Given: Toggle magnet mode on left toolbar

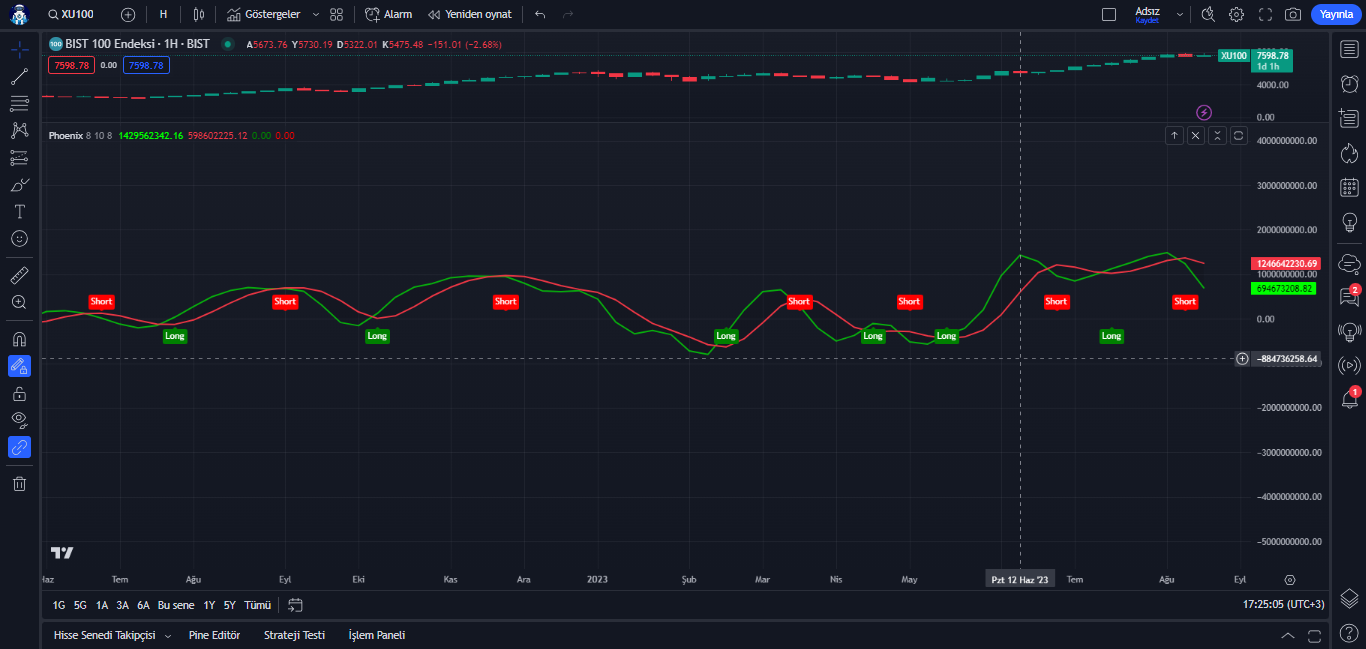Looking at the screenshot, I should pyautogui.click(x=19, y=339).
